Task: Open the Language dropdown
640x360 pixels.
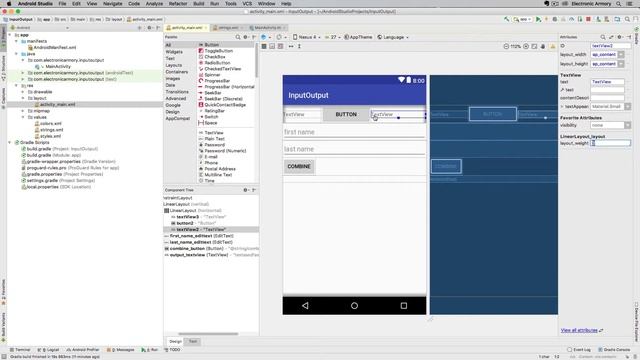Action: pos(393,37)
